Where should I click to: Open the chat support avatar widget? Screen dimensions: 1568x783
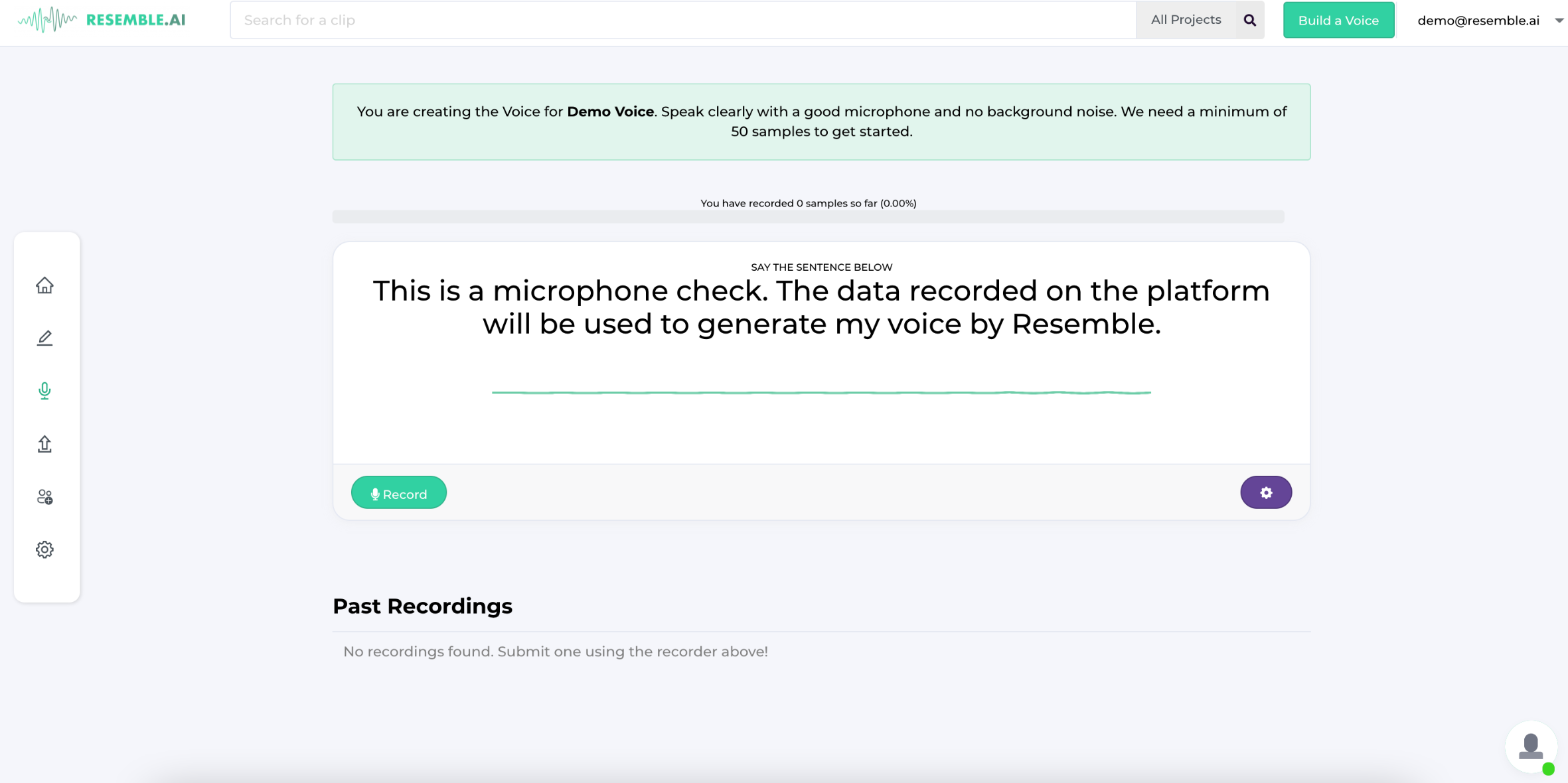click(x=1530, y=747)
